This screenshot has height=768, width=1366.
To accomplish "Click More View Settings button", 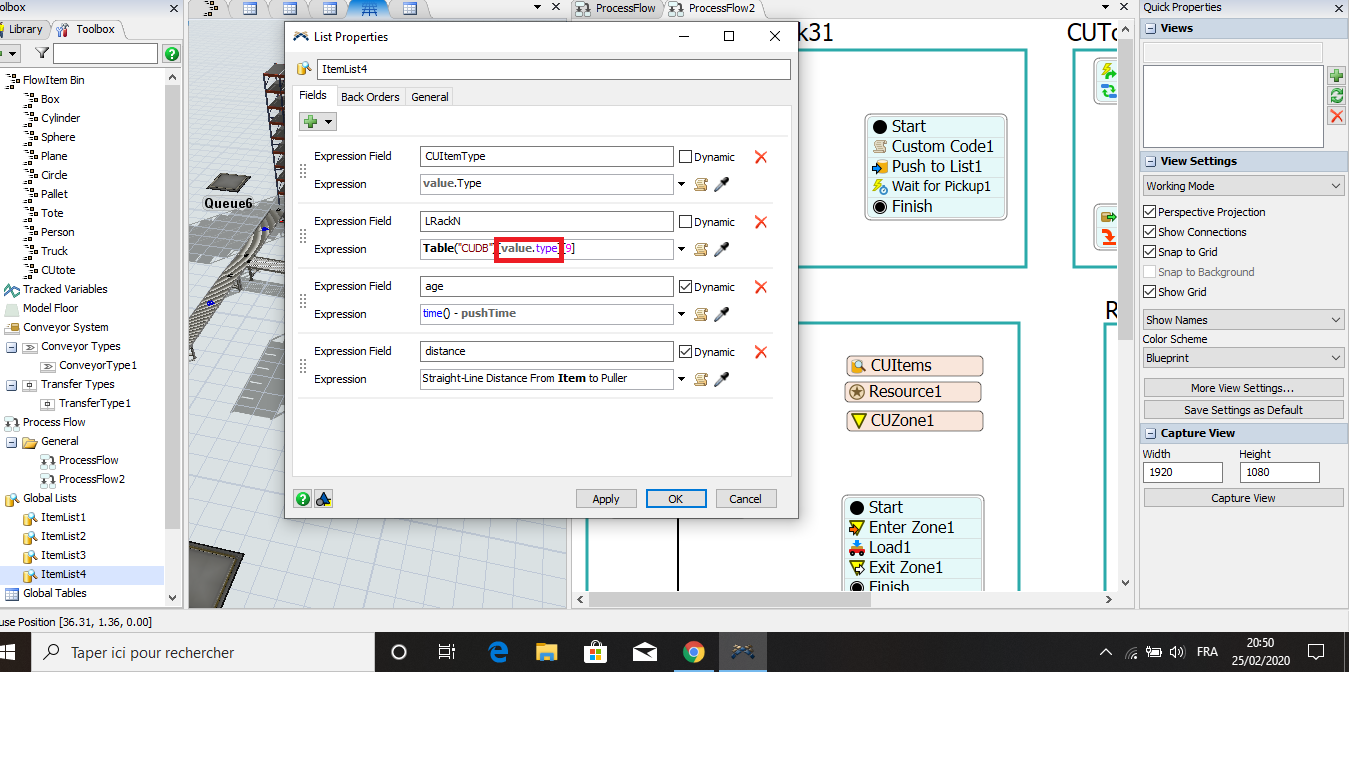I will [x=1243, y=388].
